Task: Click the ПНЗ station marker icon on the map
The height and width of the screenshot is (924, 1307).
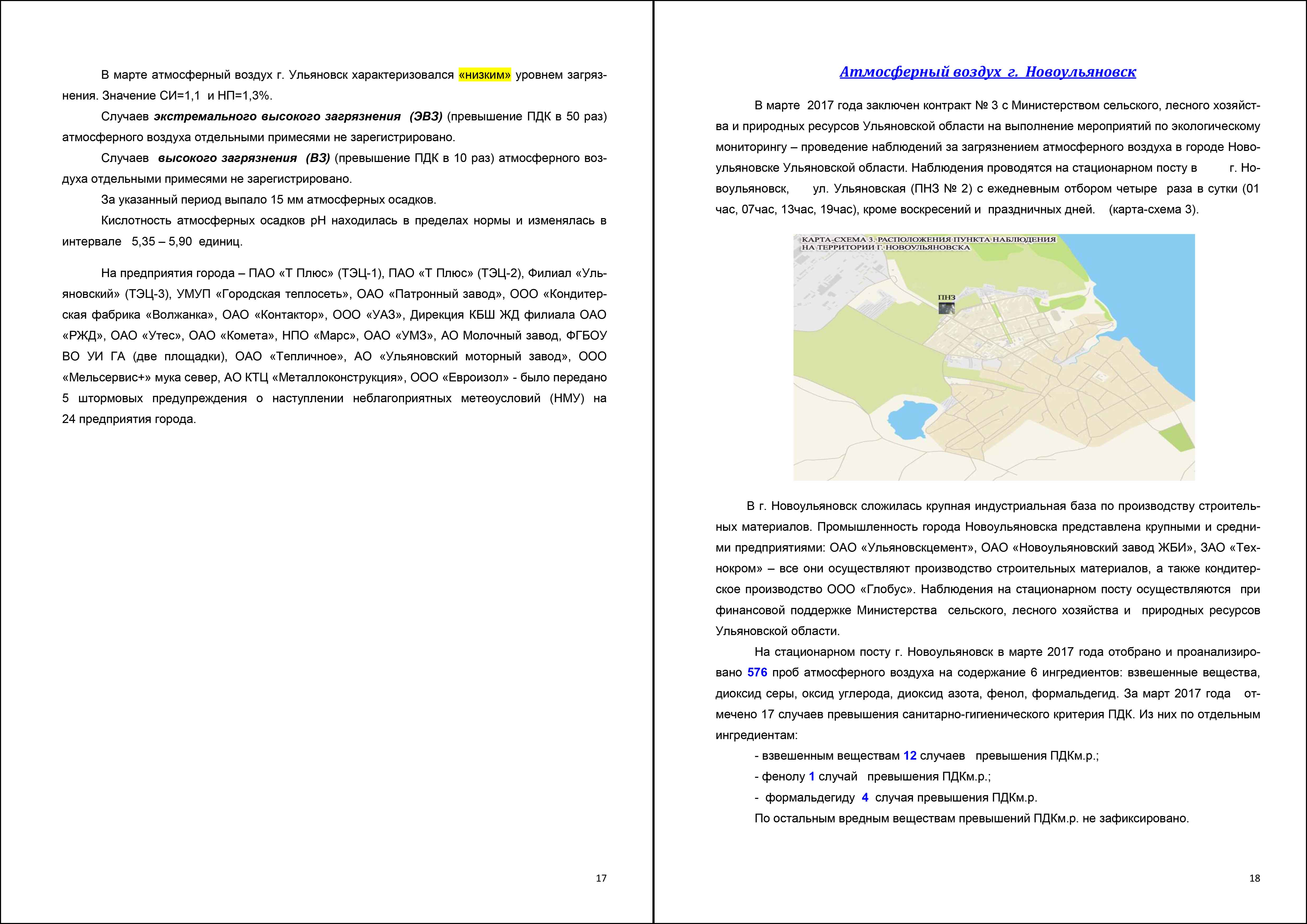Action: [946, 308]
